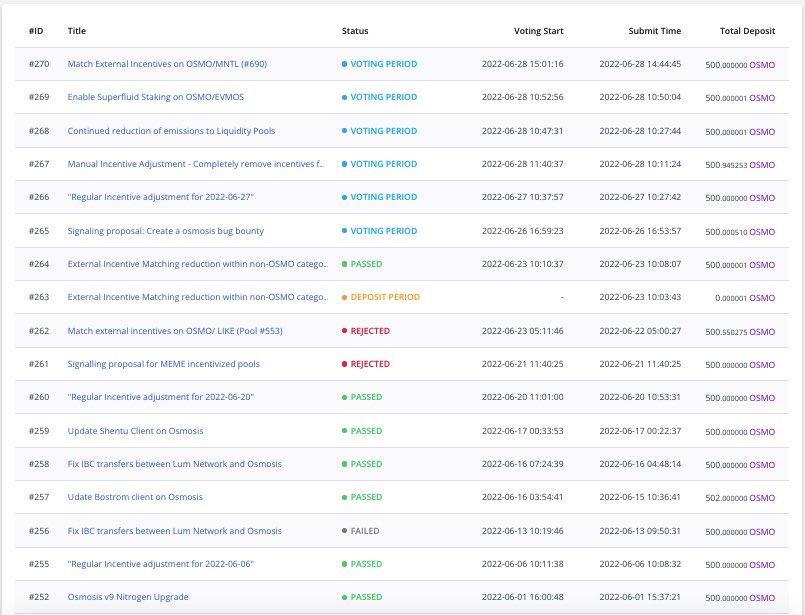Click ID cell #270
This screenshot has height=615, width=805.
tap(39, 64)
